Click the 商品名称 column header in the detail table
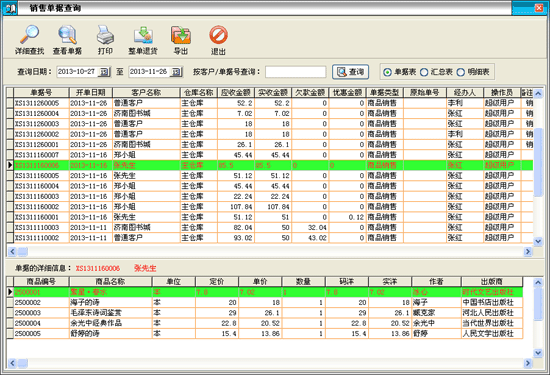 point(110,281)
